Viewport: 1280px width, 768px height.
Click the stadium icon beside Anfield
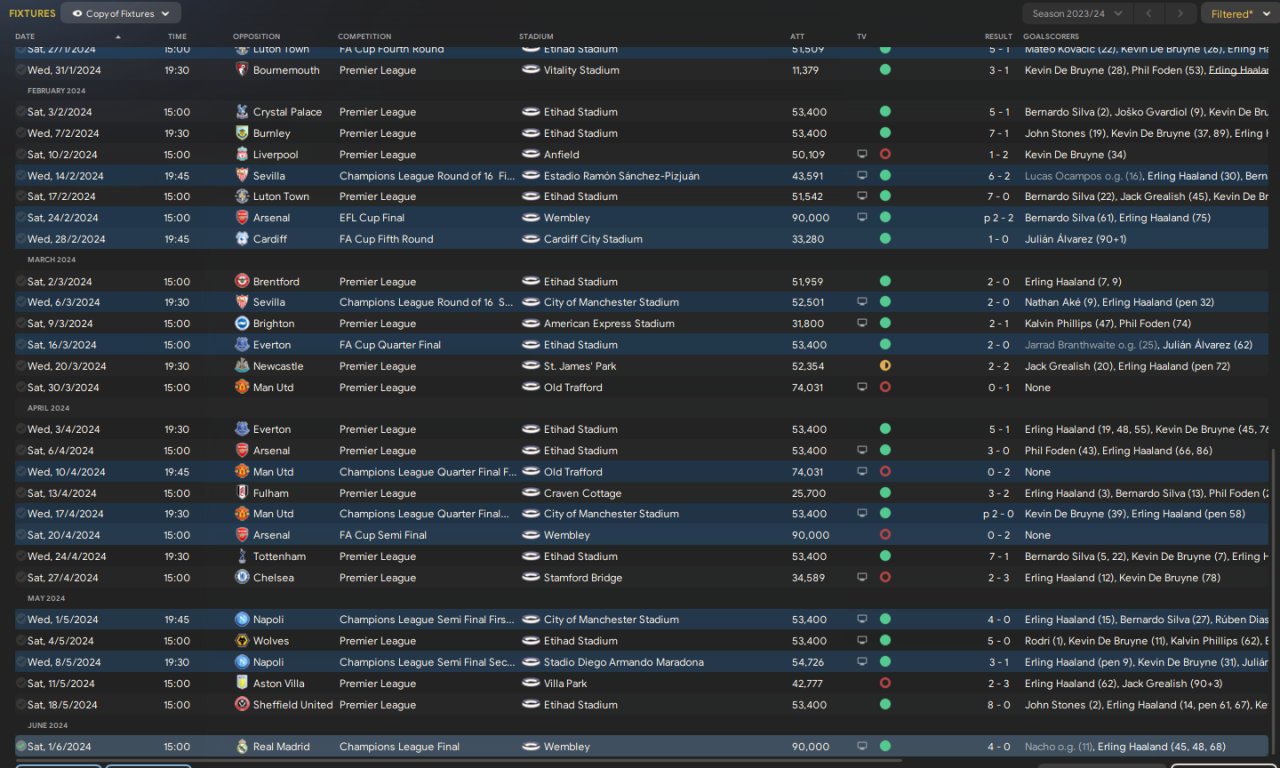pos(530,155)
